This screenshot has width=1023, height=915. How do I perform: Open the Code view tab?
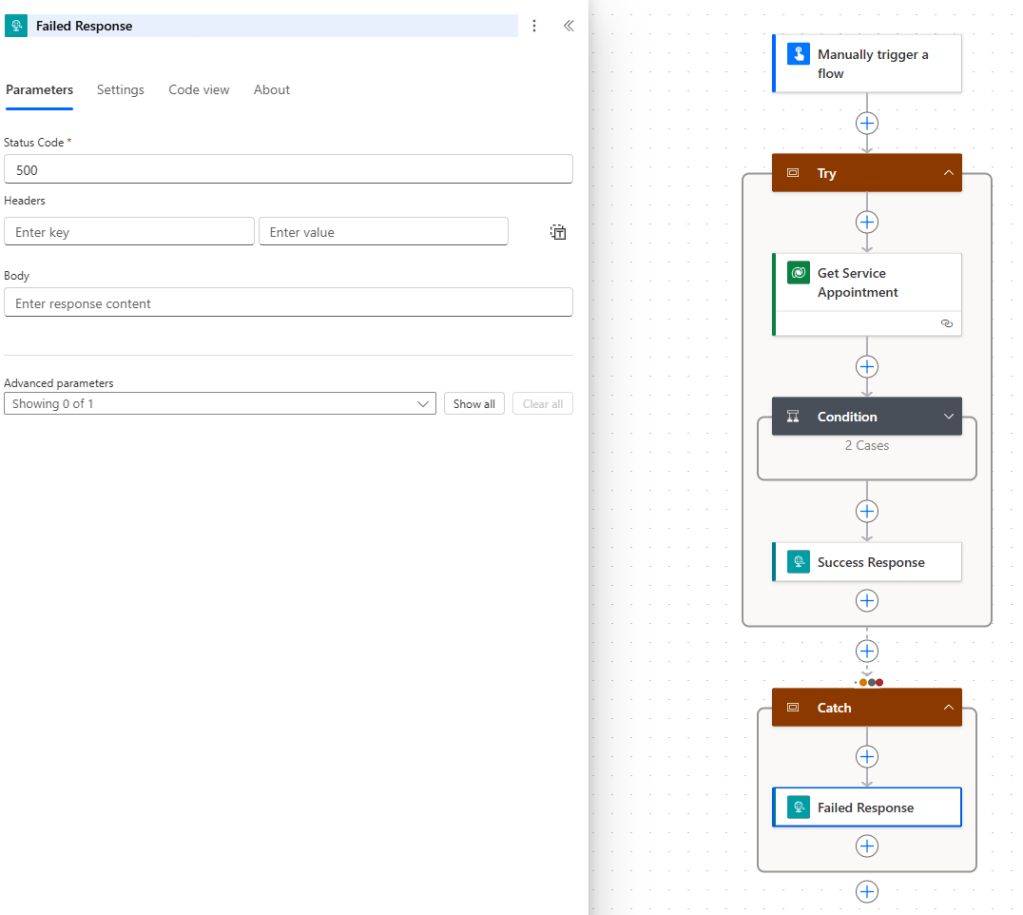(198, 90)
